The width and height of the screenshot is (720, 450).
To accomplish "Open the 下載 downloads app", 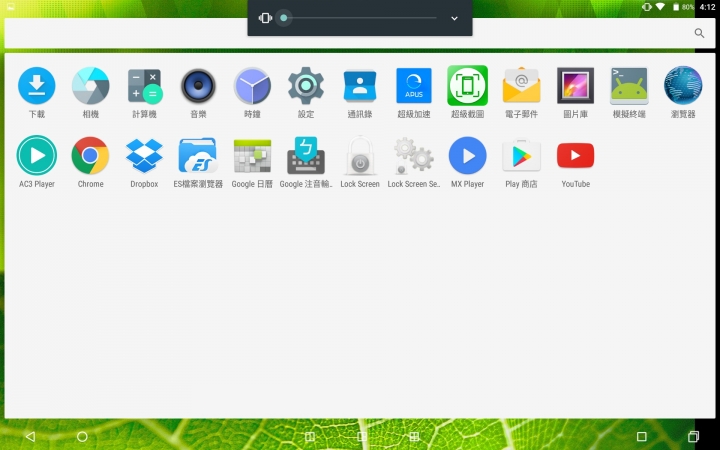I will point(37,86).
